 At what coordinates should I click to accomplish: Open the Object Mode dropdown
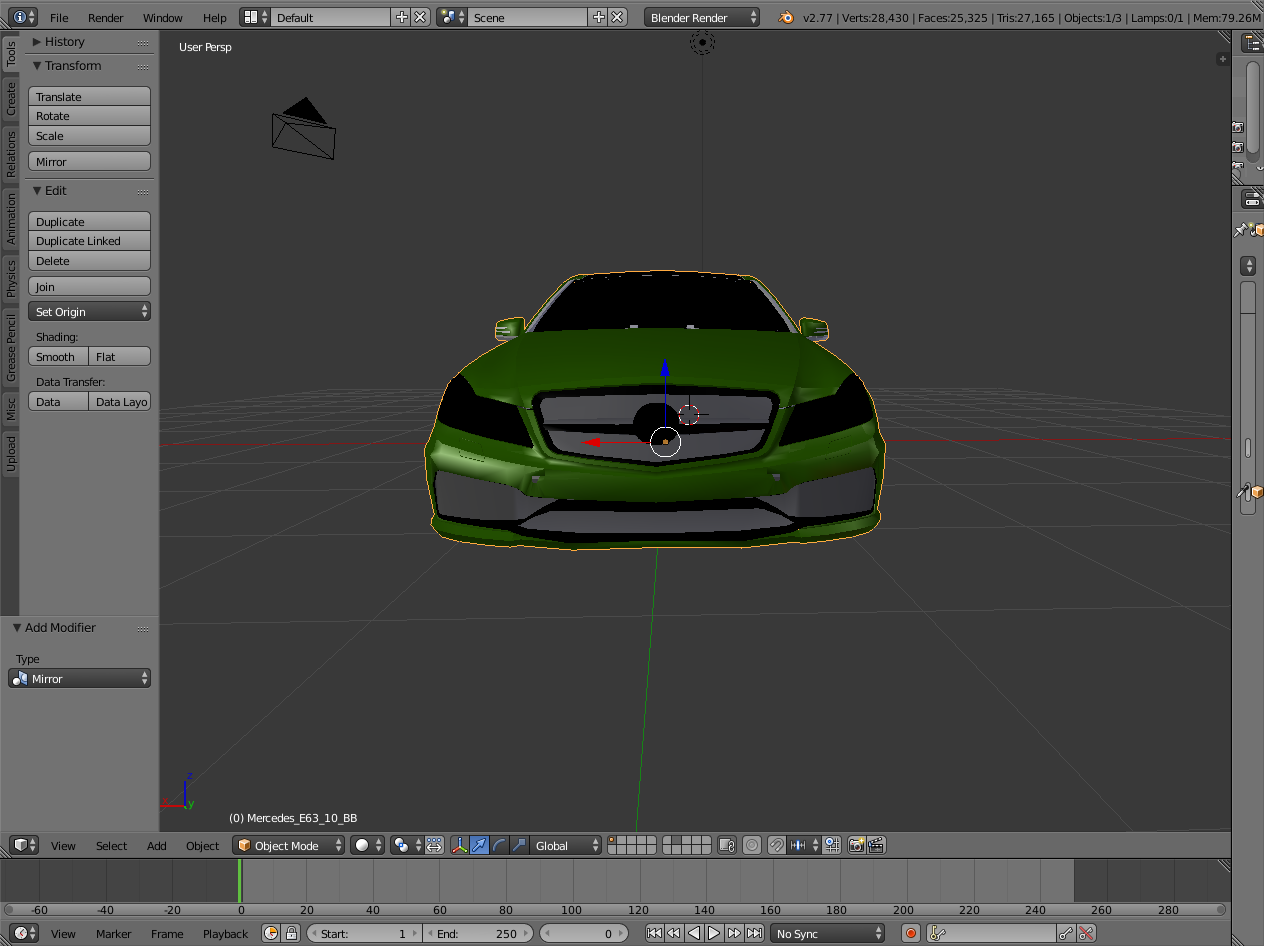289,845
